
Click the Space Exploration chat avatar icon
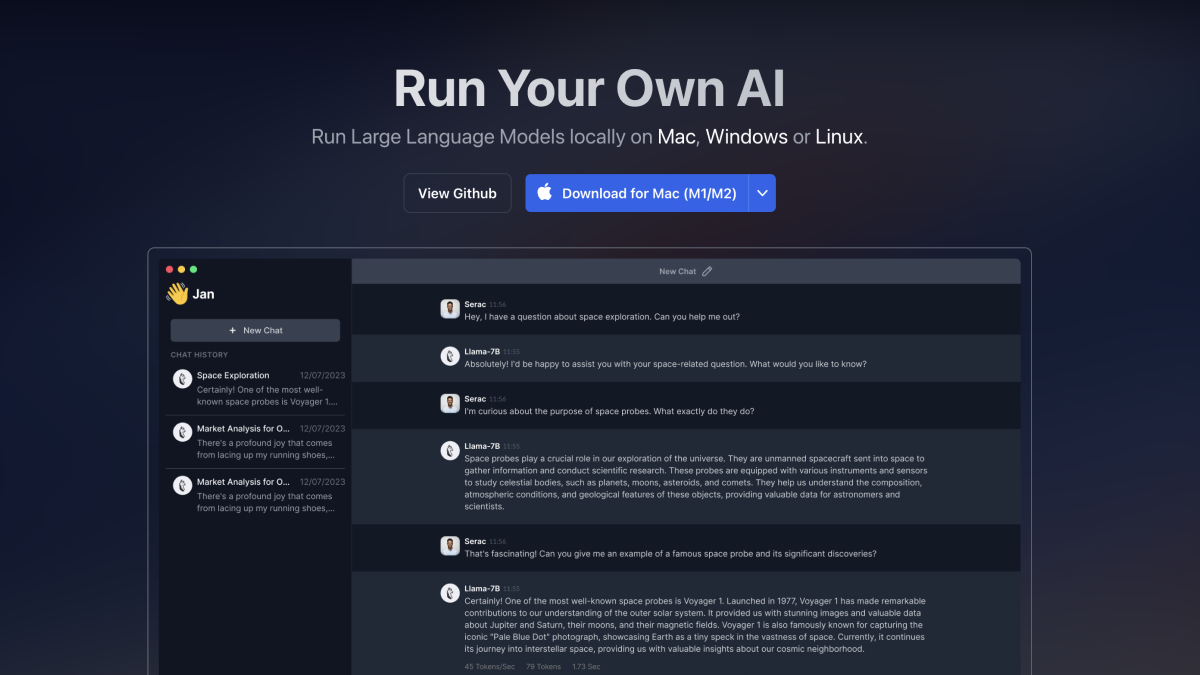[x=182, y=379]
